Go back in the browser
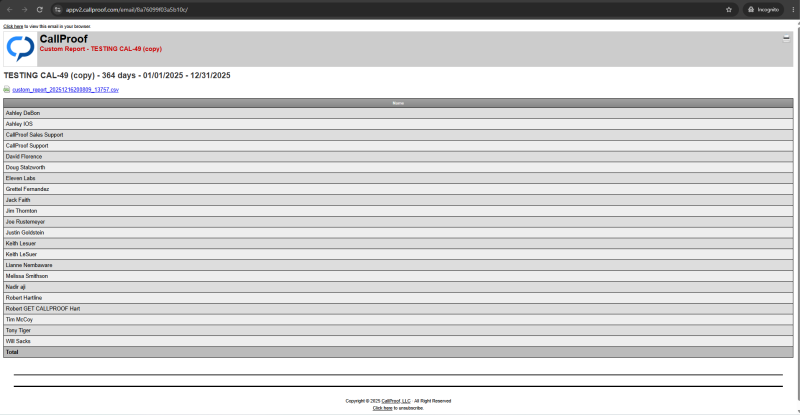 point(9,10)
